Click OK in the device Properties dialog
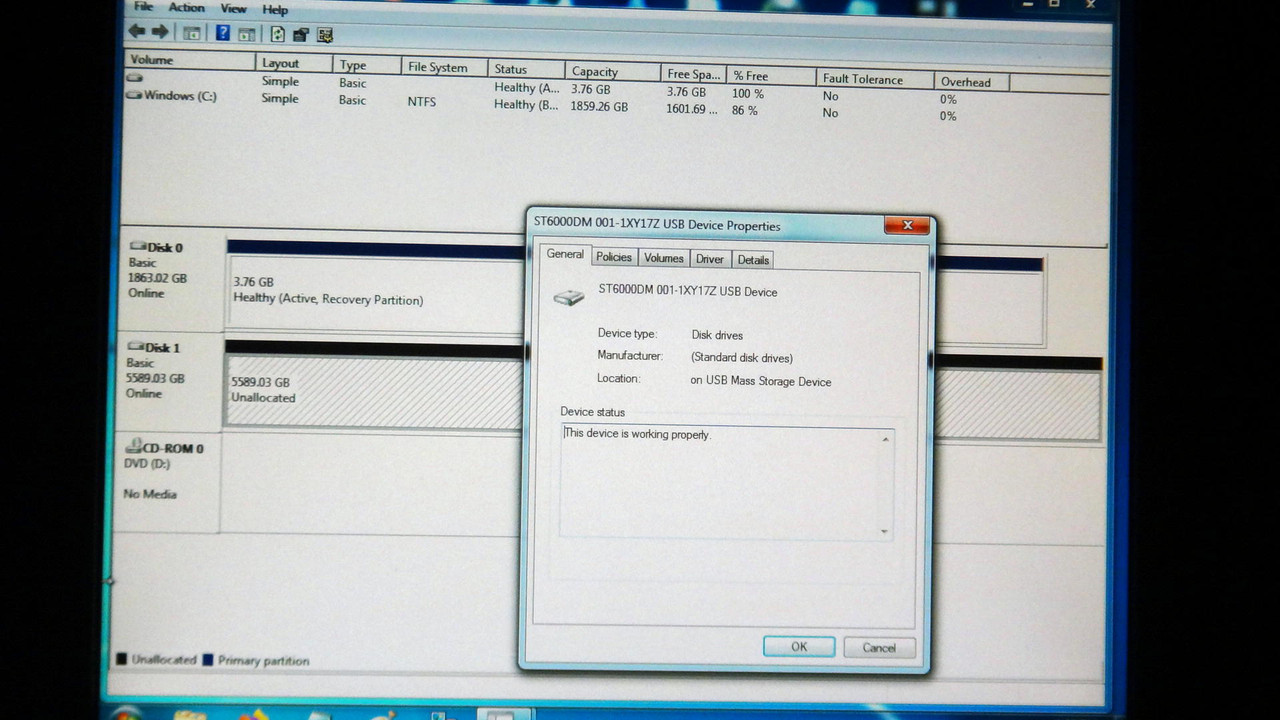Image resolution: width=1280 pixels, height=720 pixels. (799, 646)
